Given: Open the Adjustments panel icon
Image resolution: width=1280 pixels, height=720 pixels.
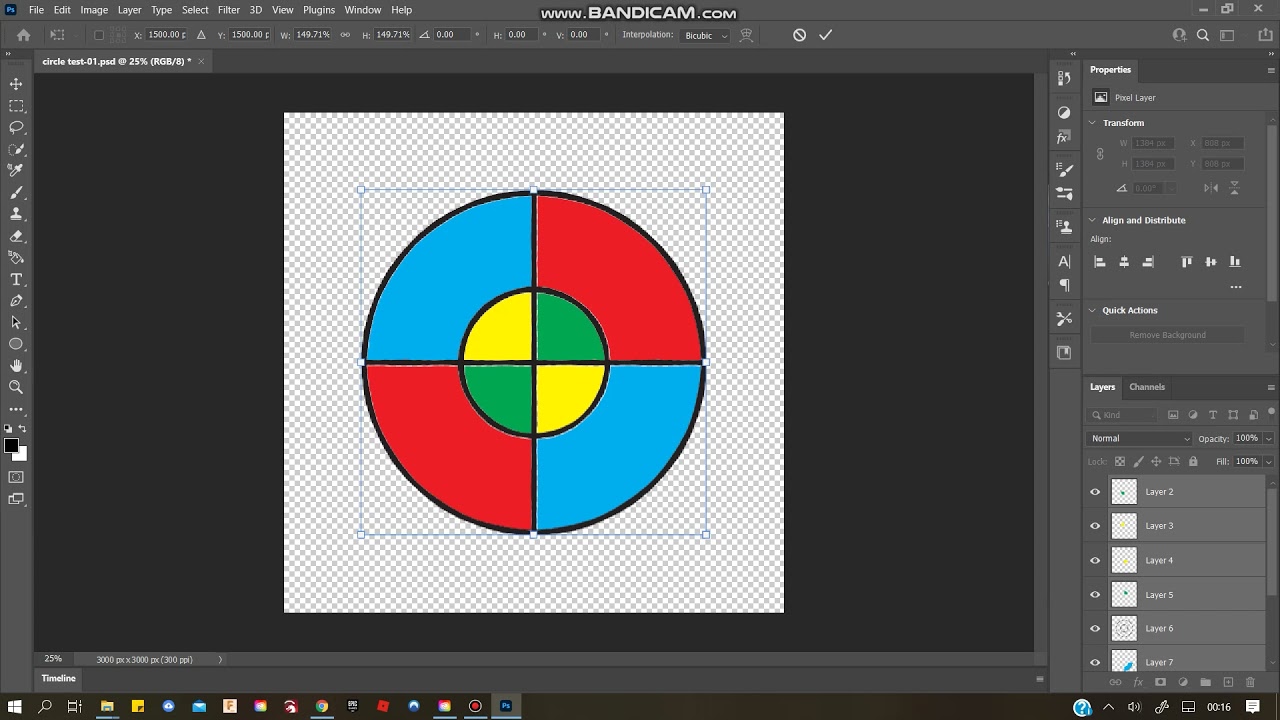Looking at the screenshot, I should 1064,113.
